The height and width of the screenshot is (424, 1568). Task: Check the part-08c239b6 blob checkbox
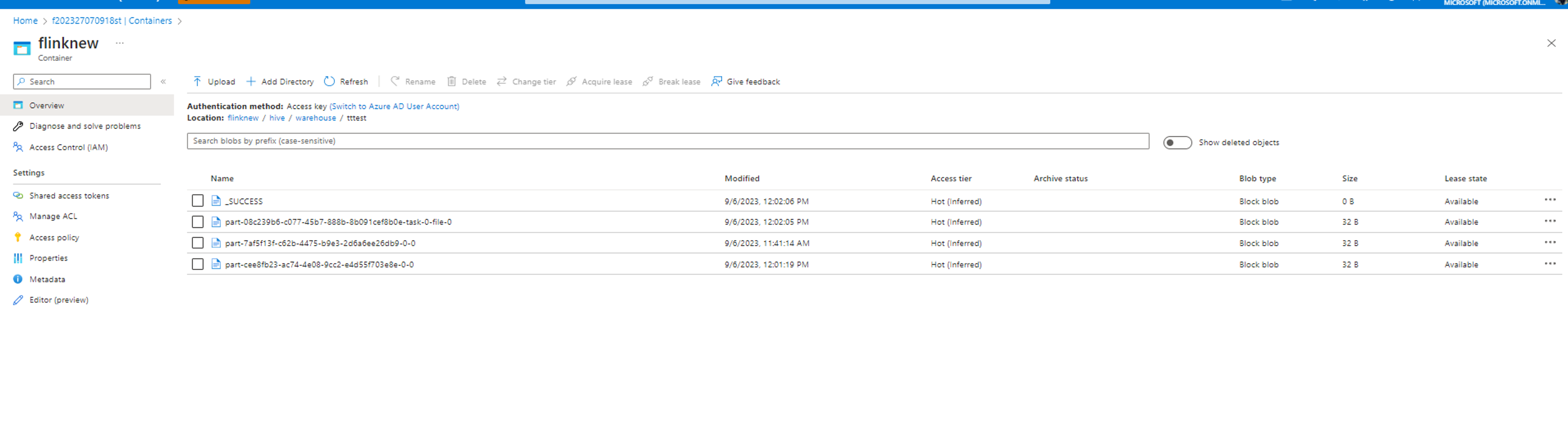(x=197, y=222)
